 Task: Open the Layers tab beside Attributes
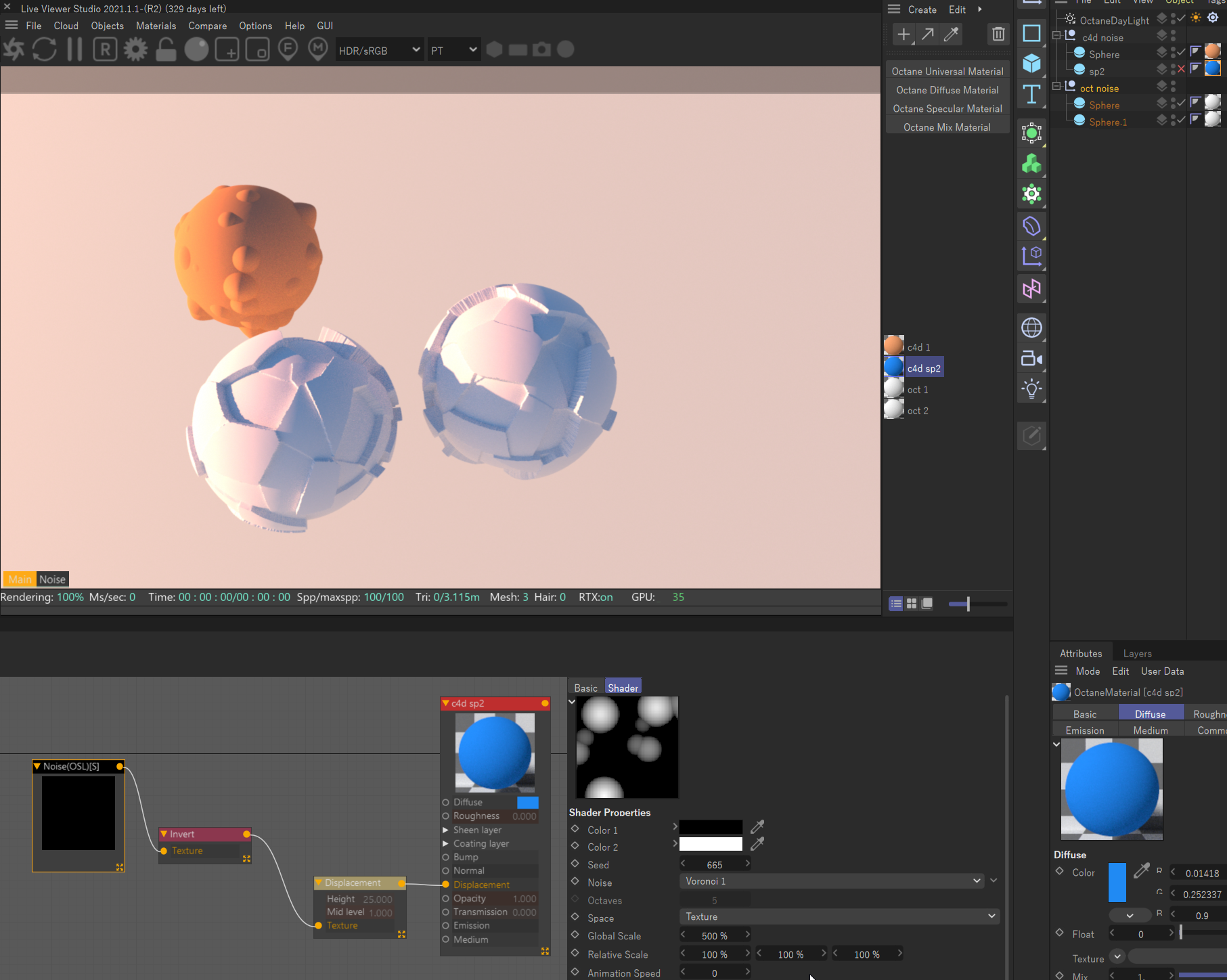pos(1137,653)
